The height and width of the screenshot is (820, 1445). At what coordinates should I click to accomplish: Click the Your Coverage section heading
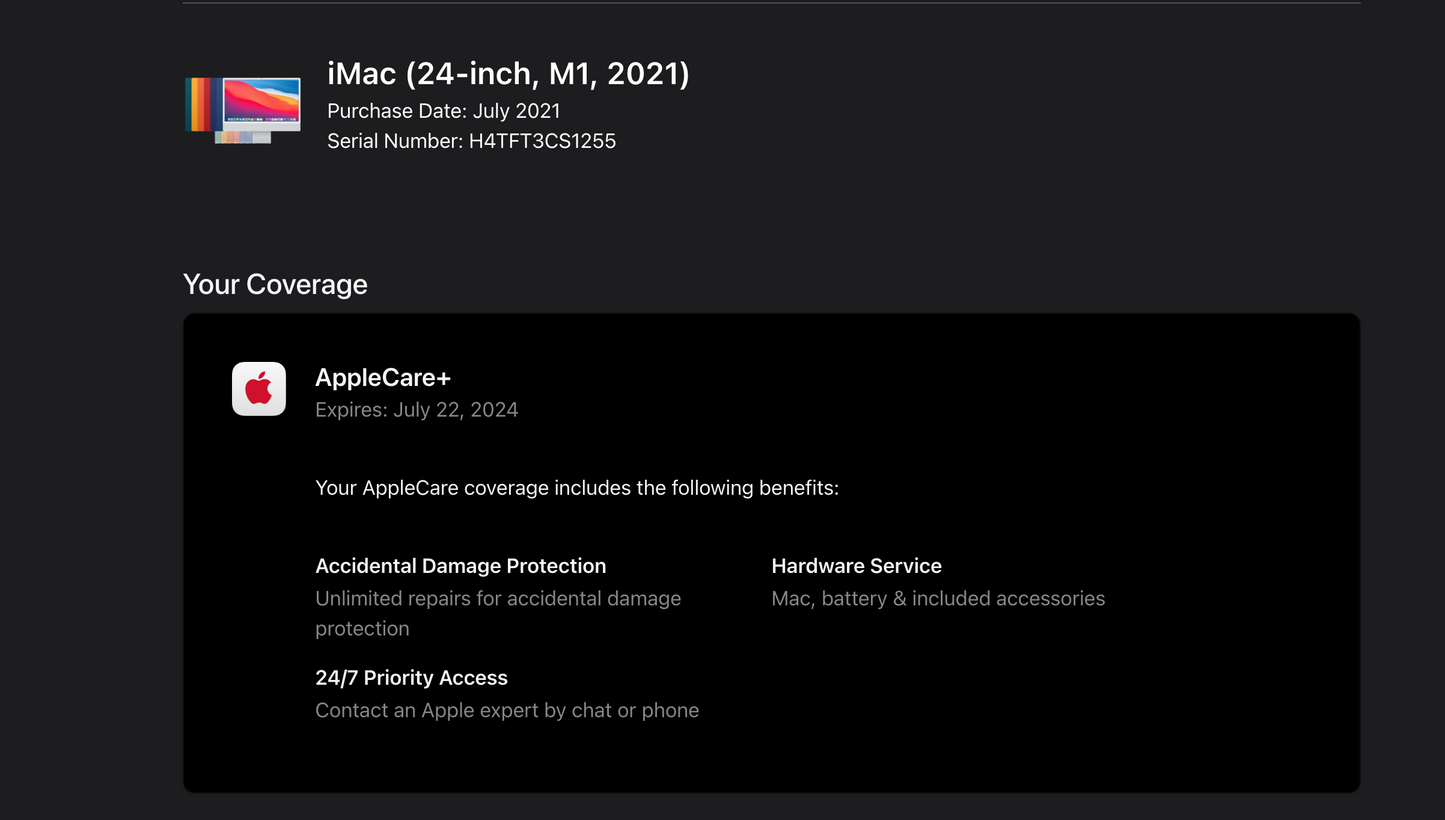(275, 285)
